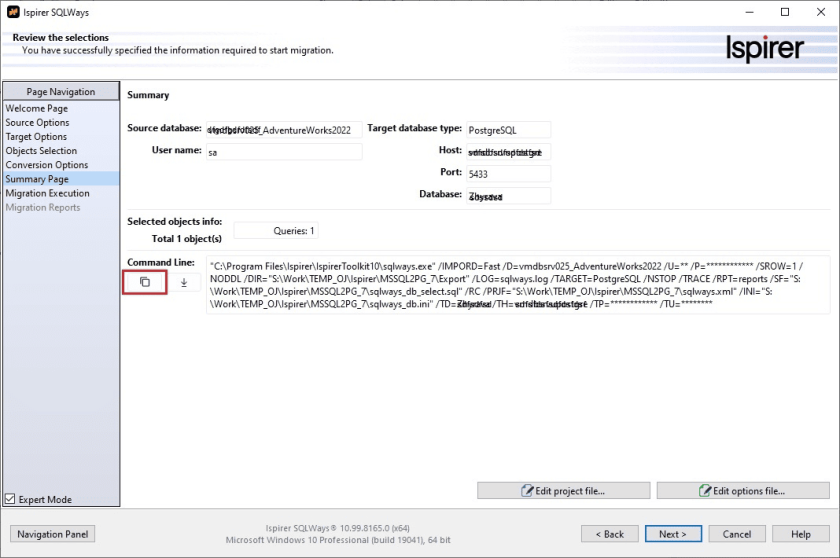Click the download command line icon

pyautogui.click(x=184, y=282)
